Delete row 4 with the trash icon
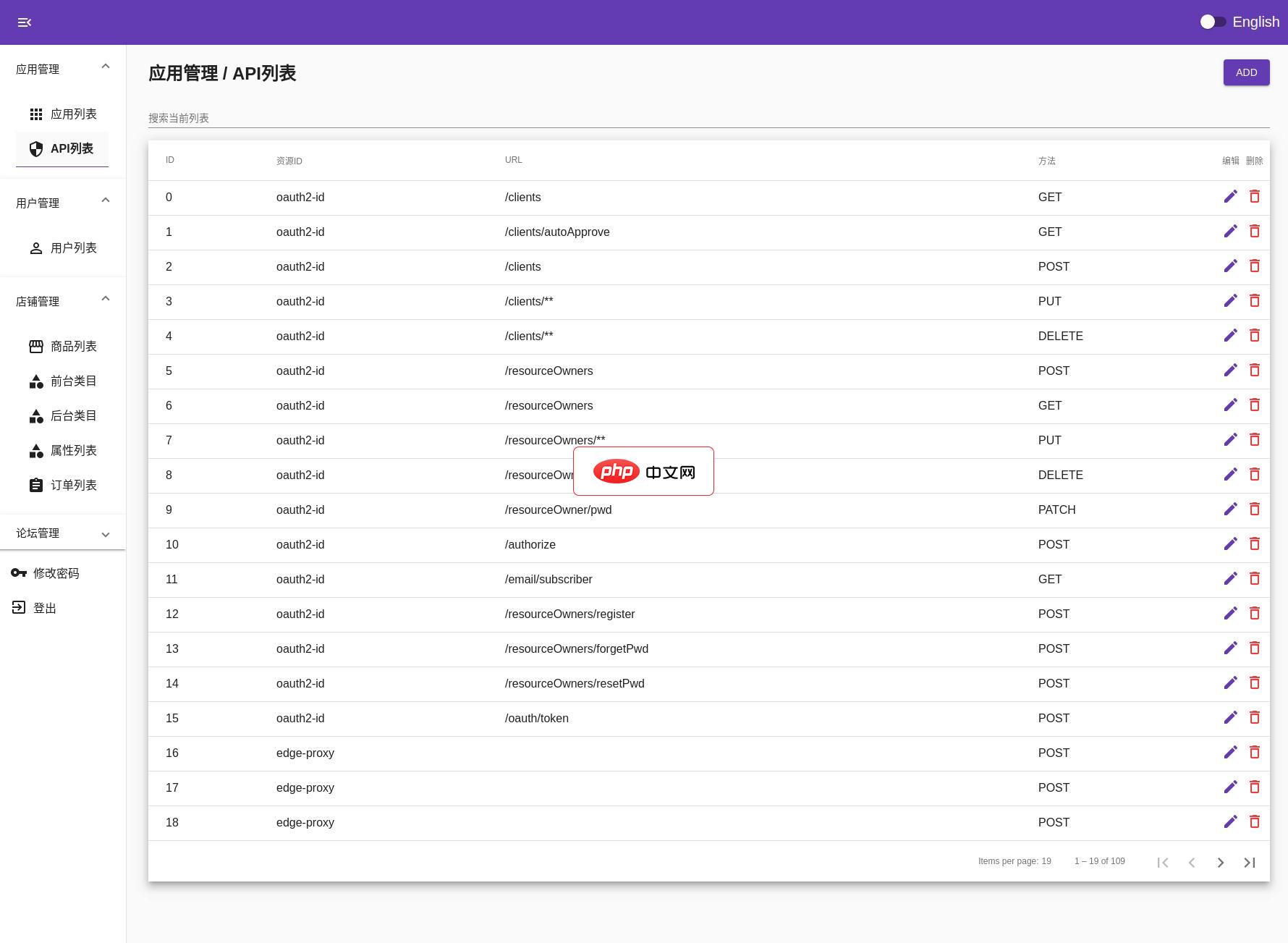The height and width of the screenshot is (943, 1288). (x=1254, y=336)
